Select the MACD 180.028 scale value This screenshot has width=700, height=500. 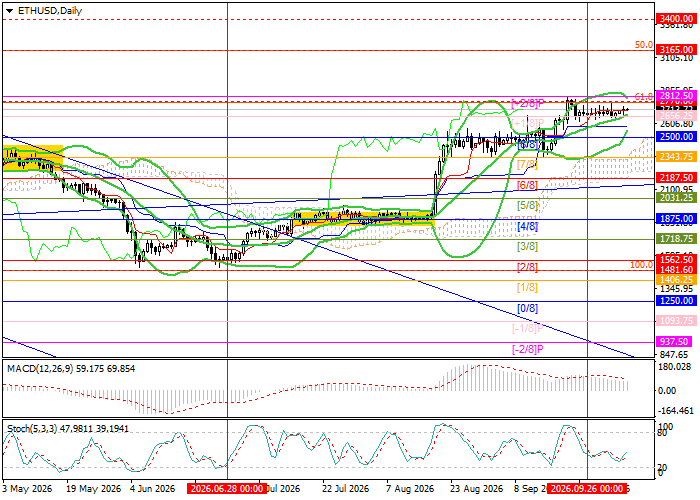click(675, 367)
